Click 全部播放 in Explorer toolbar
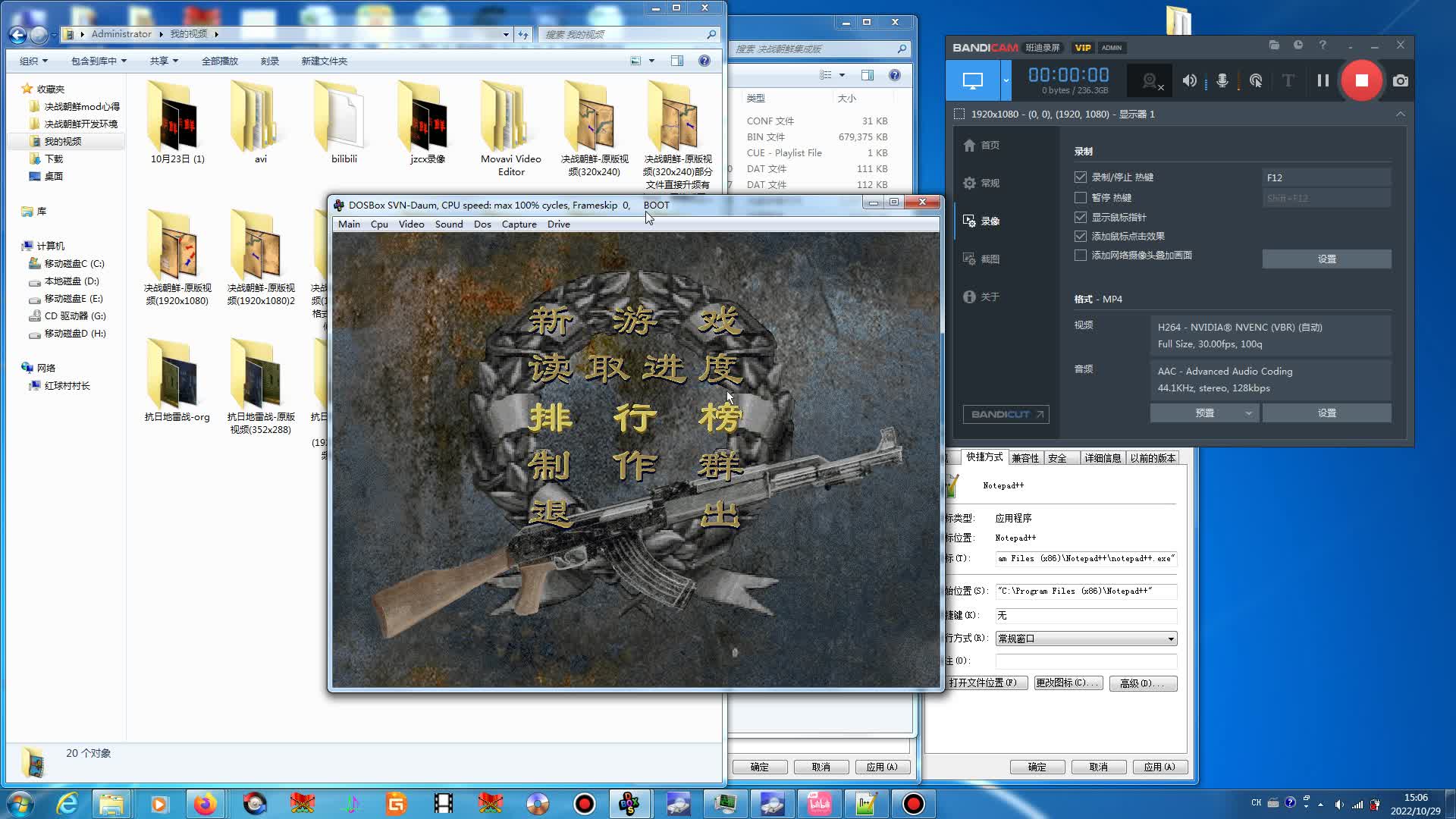This screenshot has height=819, width=1456. click(x=220, y=61)
